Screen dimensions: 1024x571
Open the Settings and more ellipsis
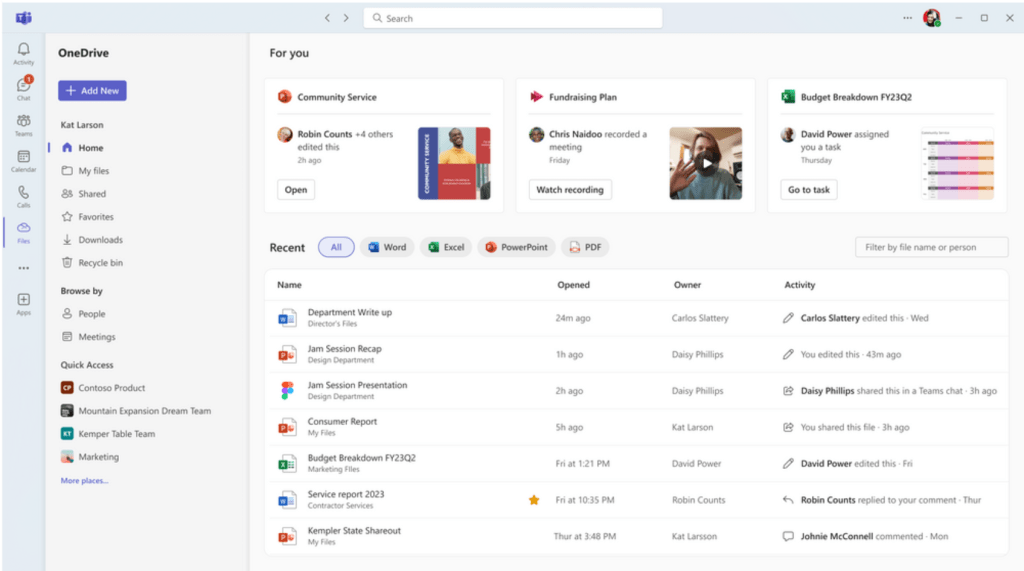click(x=907, y=18)
